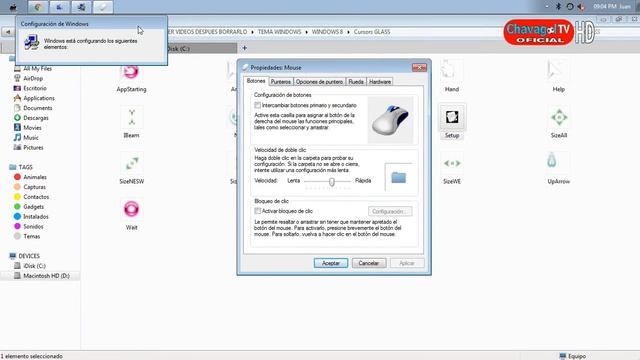Viewport: 640px width, 360px height.
Task: Enable Activar bloqueo de clic
Action: 258,211
